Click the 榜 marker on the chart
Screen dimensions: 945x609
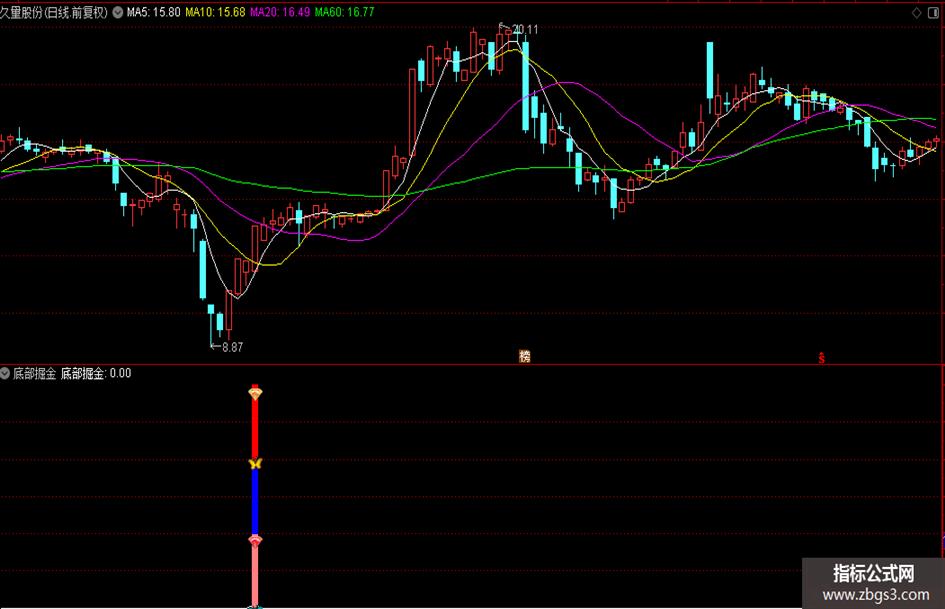click(x=525, y=356)
